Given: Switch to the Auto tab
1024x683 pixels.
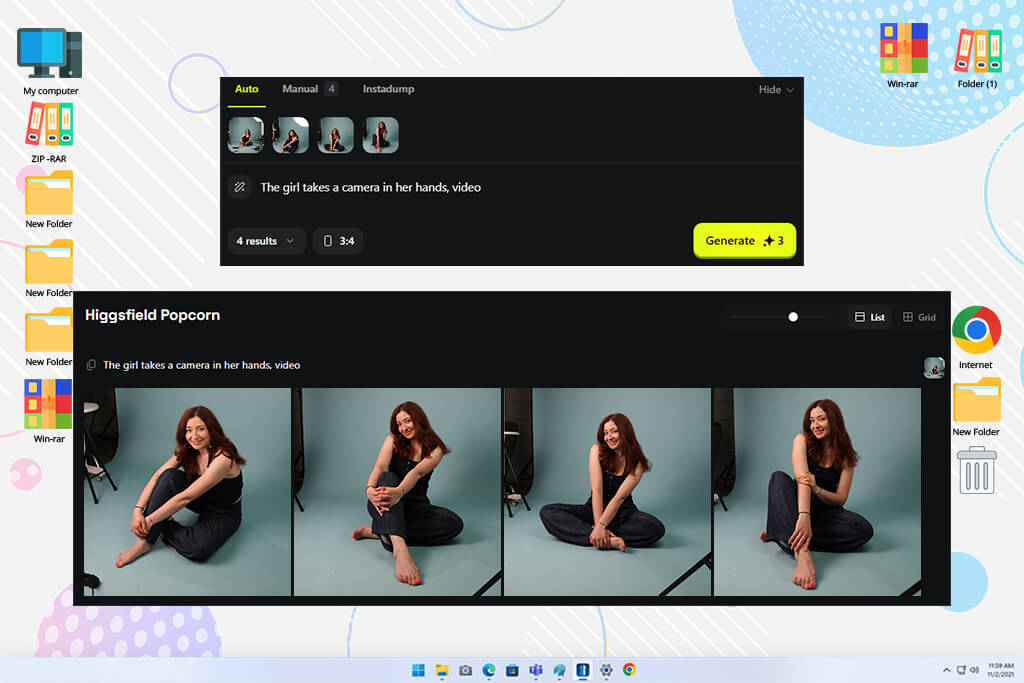Looking at the screenshot, I should point(246,89).
